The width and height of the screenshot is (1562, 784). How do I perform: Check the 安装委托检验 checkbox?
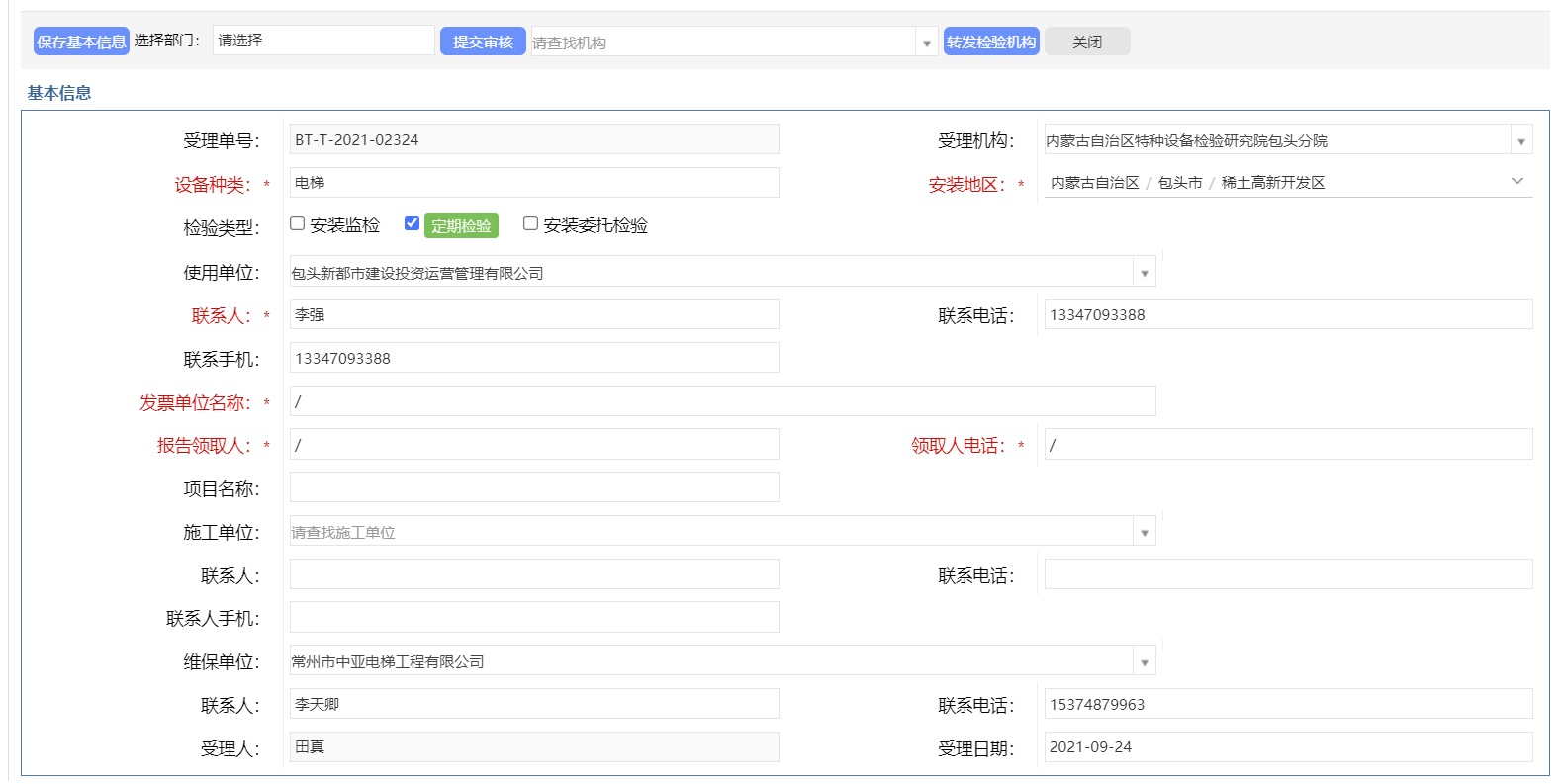point(530,223)
